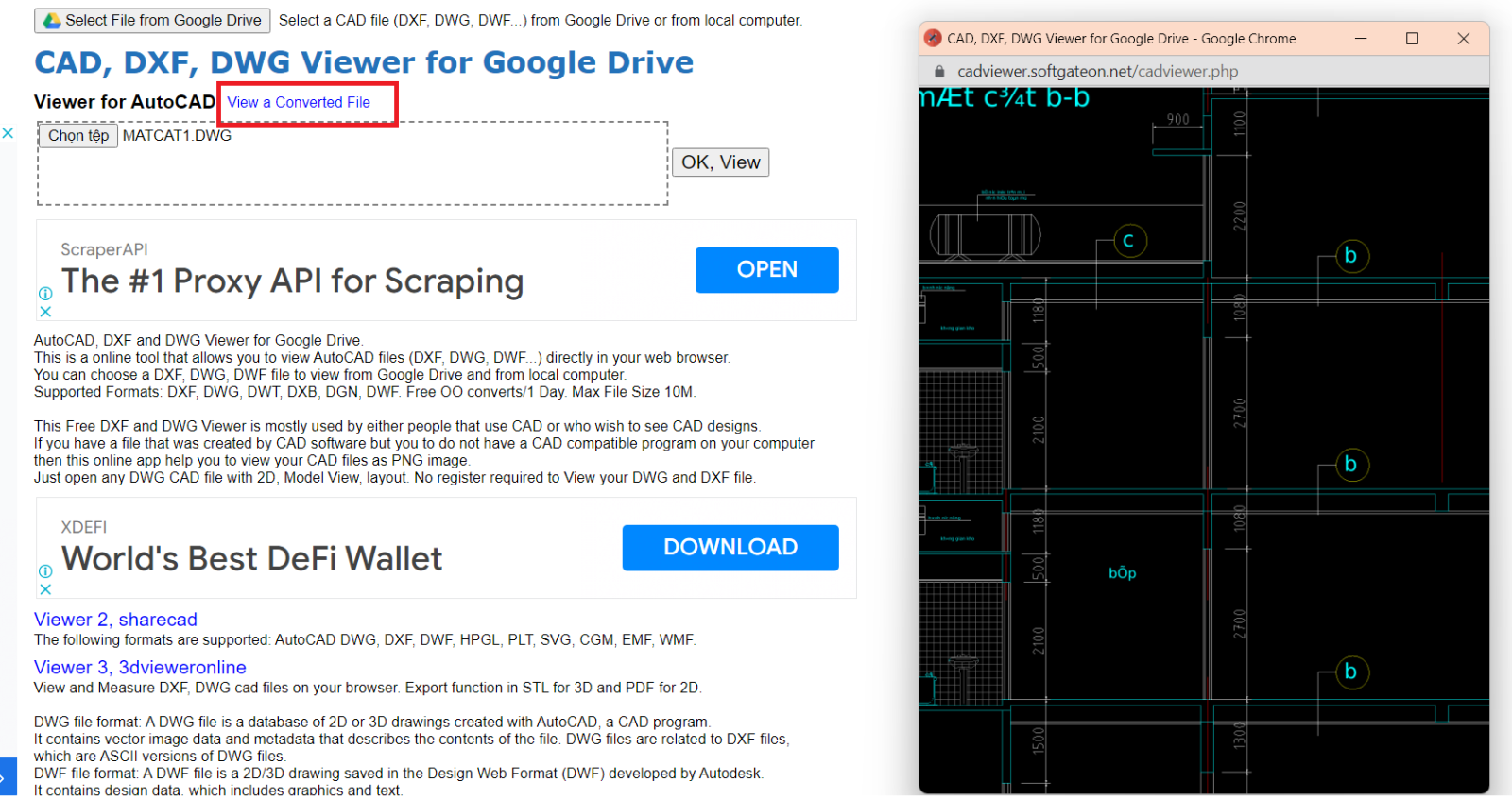Click the popup window's favicon icon

point(933,38)
